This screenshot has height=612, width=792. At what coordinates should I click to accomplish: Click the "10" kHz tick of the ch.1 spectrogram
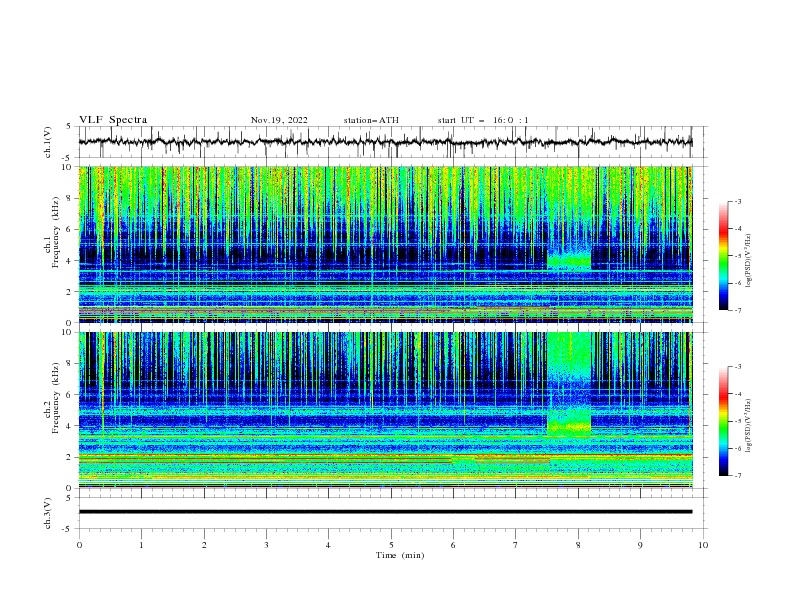click(x=68, y=167)
